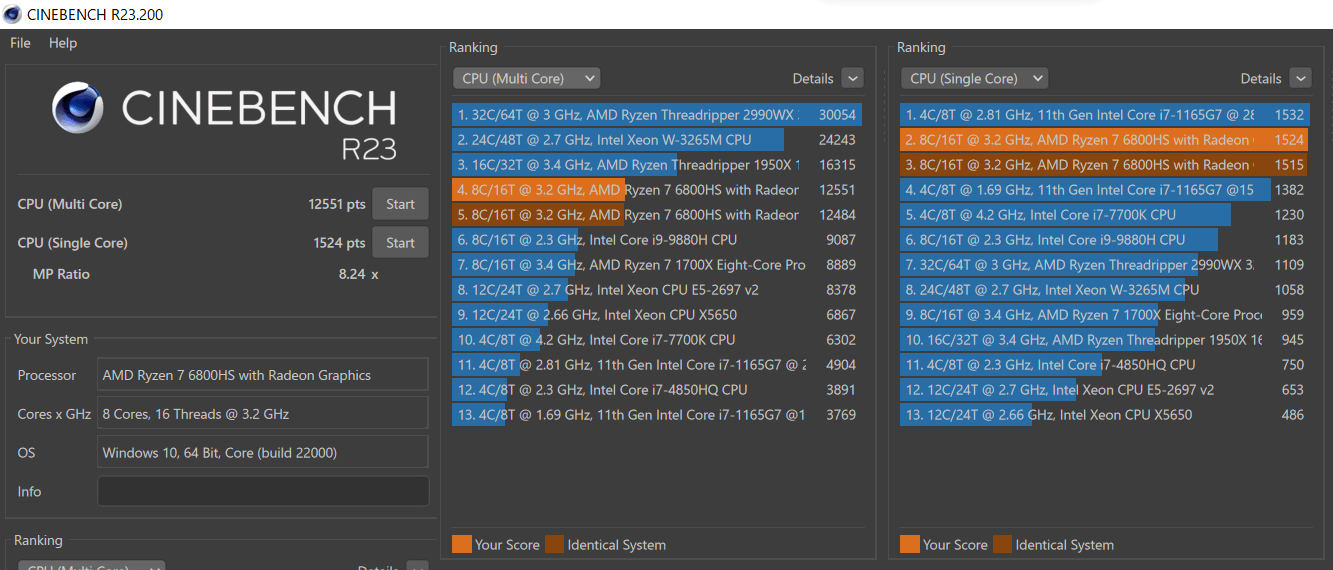Open the File menu
This screenshot has width=1333, height=570.
pos(20,43)
